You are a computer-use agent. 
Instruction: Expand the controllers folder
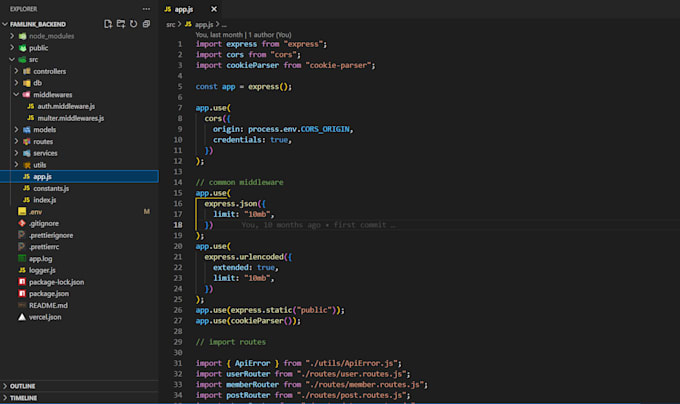pyautogui.click(x=16, y=71)
